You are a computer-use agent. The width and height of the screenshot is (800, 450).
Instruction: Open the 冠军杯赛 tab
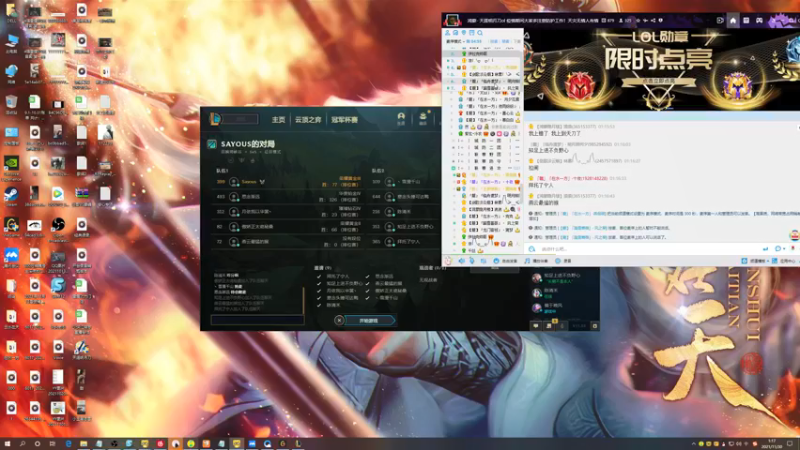pyautogui.click(x=344, y=120)
